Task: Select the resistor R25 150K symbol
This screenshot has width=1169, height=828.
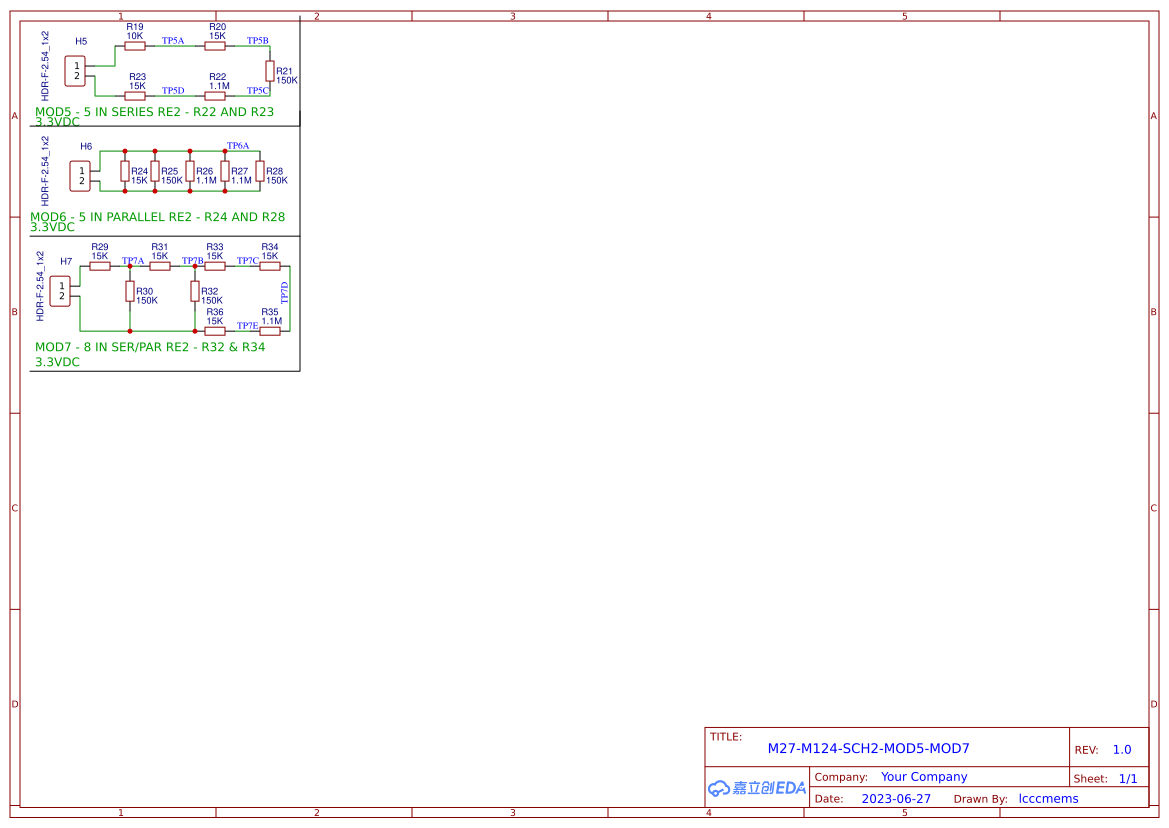Action: click(155, 170)
